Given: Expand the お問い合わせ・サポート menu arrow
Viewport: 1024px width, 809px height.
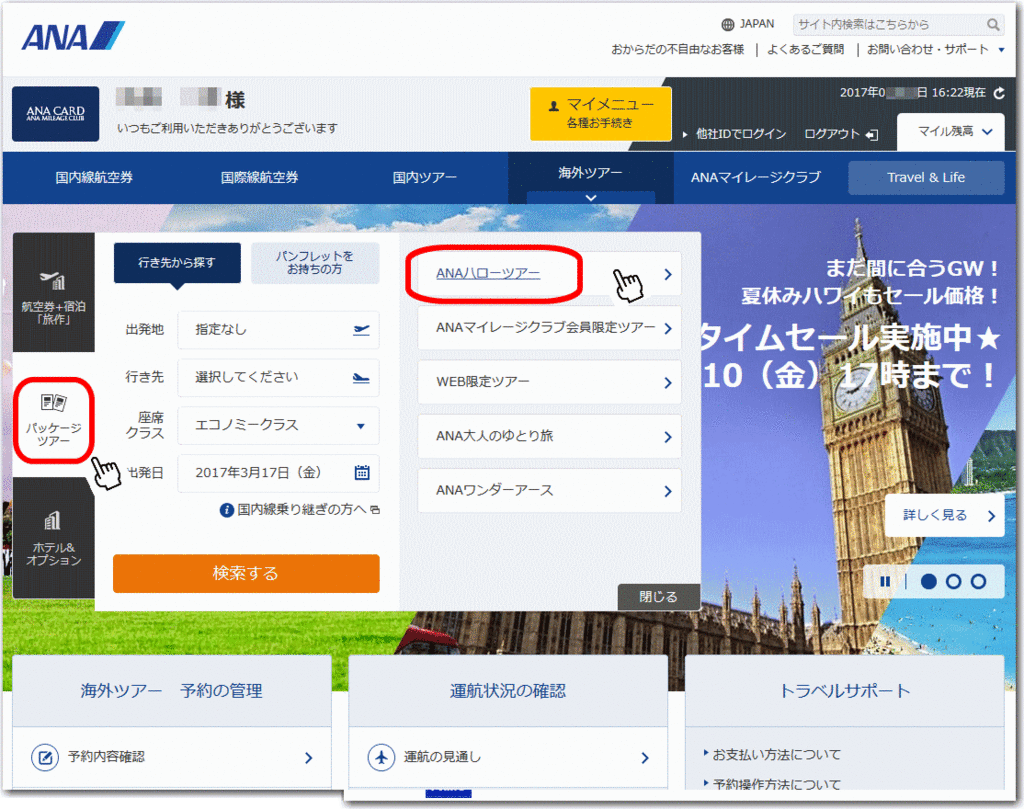Looking at the screenshot, I should tap(1001, 50).
